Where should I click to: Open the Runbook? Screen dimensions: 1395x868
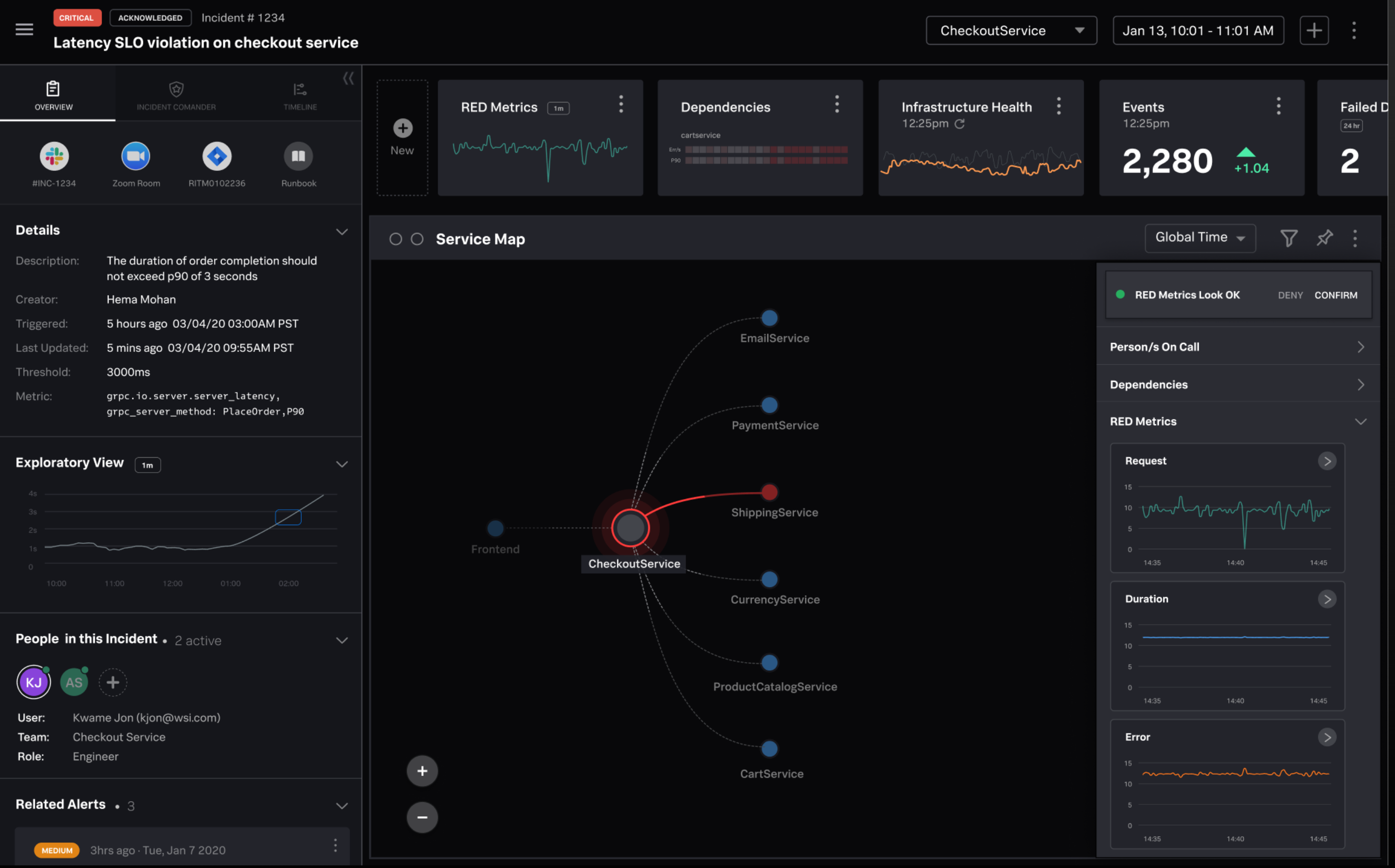[298, 156]
